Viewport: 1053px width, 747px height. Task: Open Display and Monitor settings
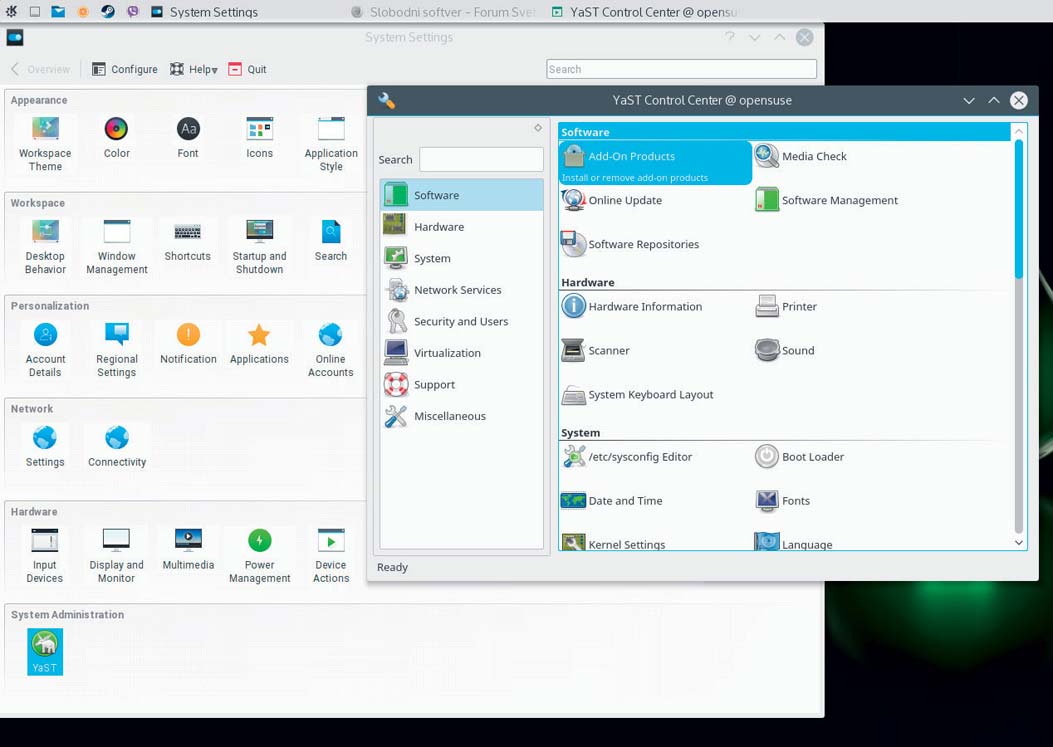(116, 555)
